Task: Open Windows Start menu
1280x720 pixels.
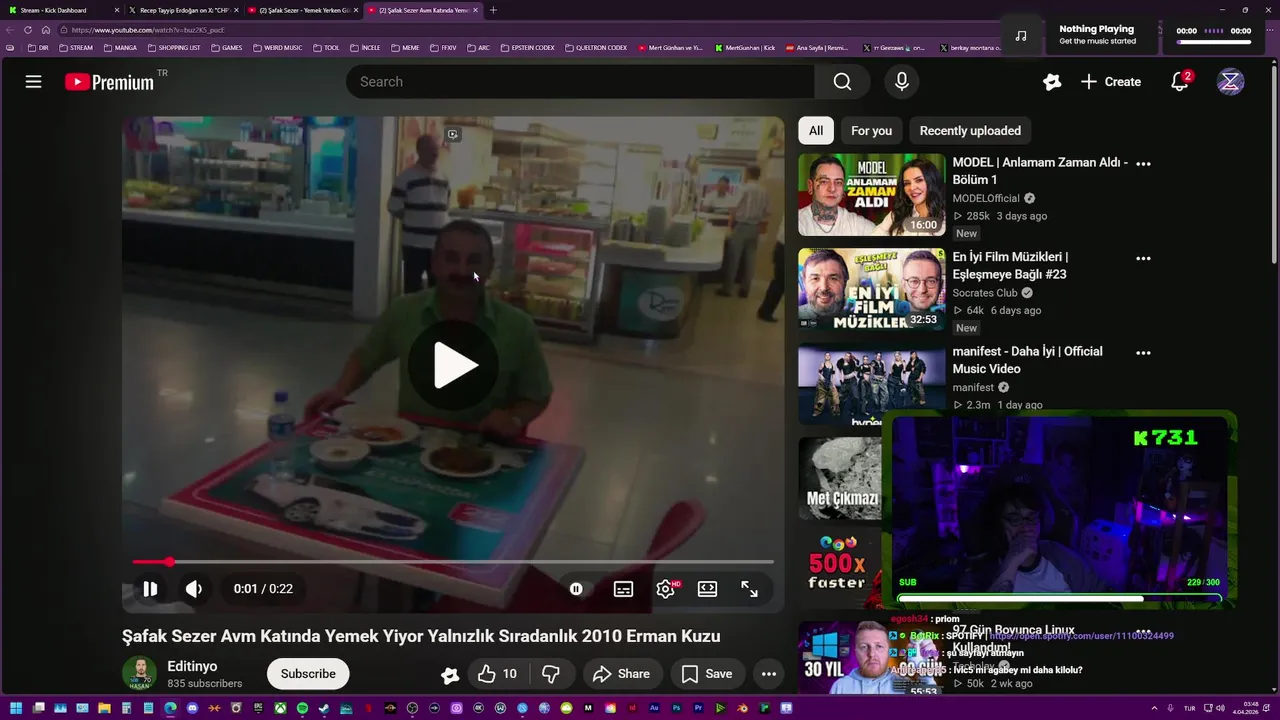Action: tap(16, 708)
